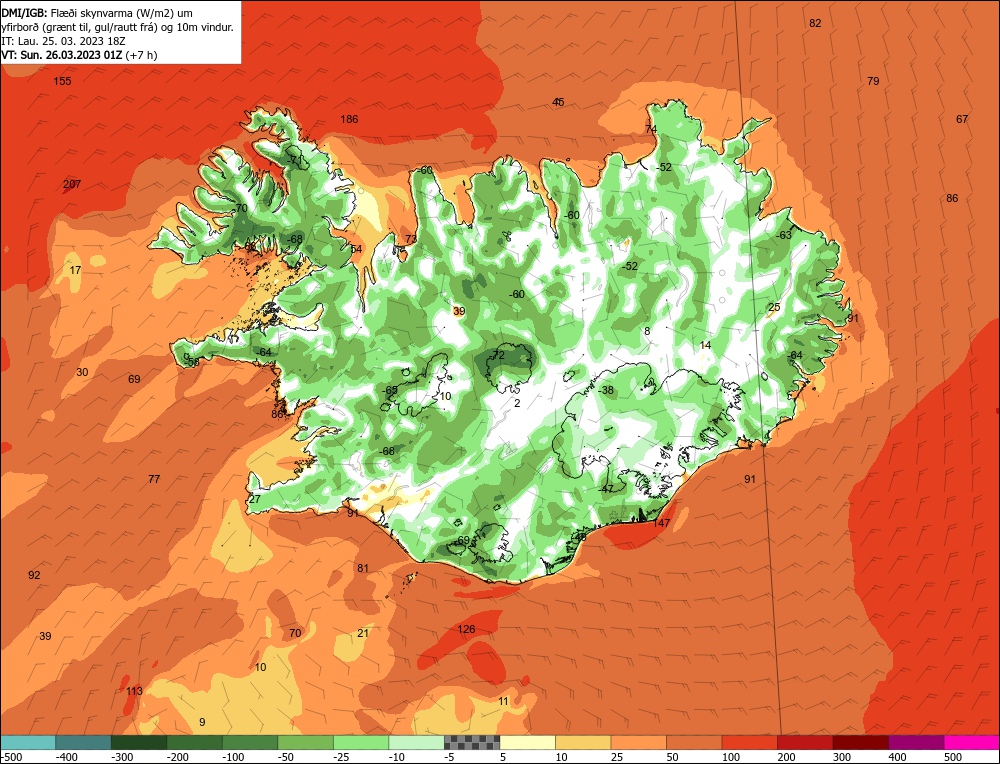The width and height of the screenshot is (1000, 764).
Task: Click the value 126 on the map
Action: pyautogui.click(x=466, y=629)
